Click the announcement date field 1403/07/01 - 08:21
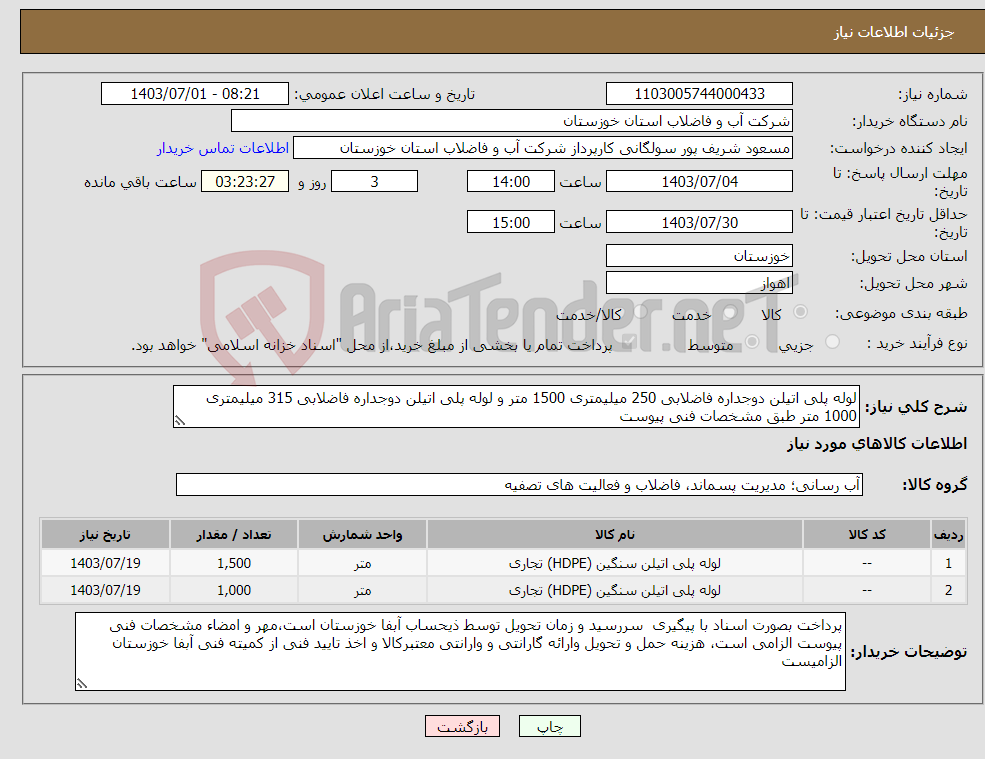Image resolution: width=985 pixels, height=759 pixels. [195, 94]
